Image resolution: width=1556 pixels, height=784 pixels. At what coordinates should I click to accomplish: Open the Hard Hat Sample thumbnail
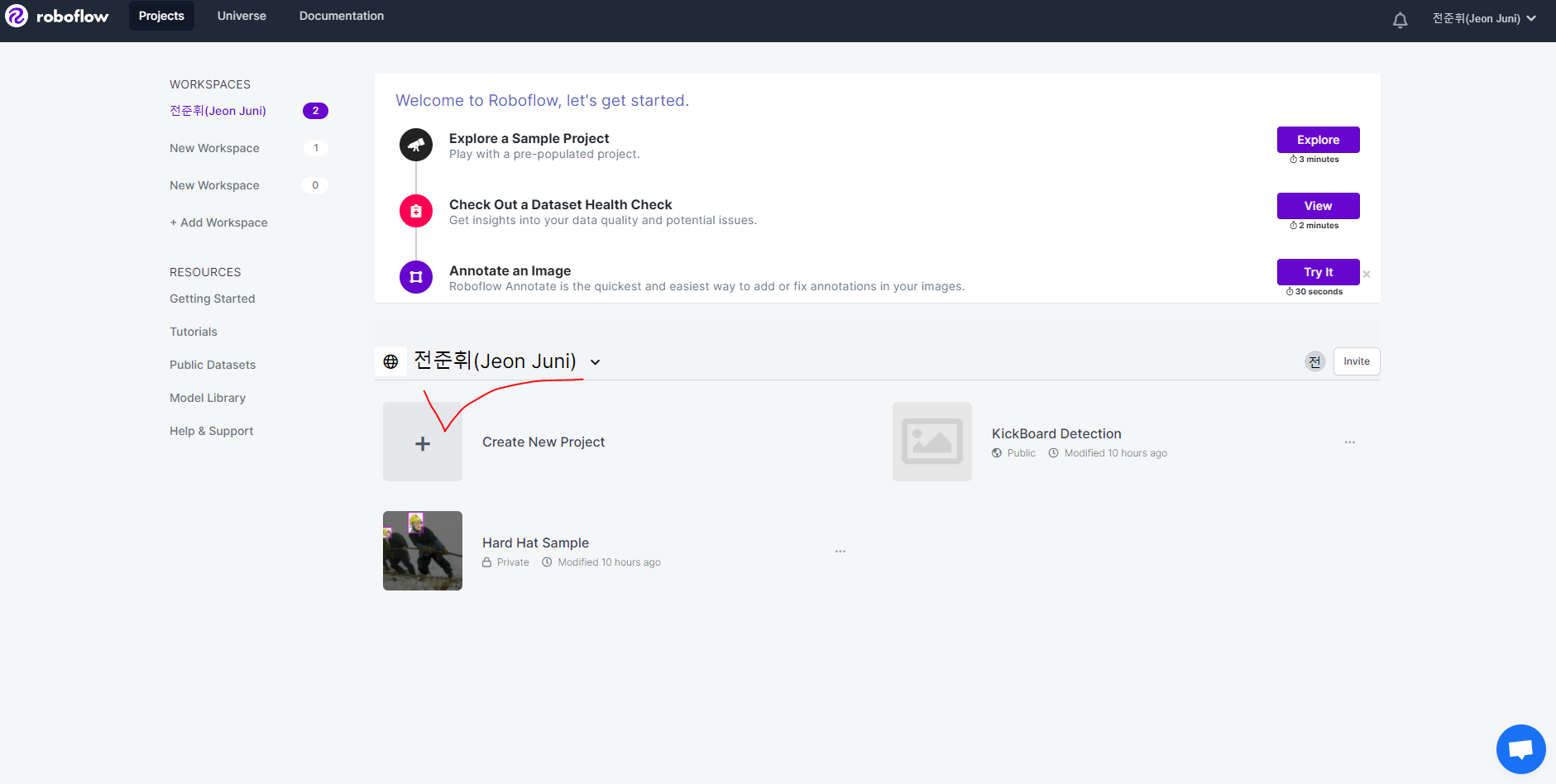[x=423, y=551]
